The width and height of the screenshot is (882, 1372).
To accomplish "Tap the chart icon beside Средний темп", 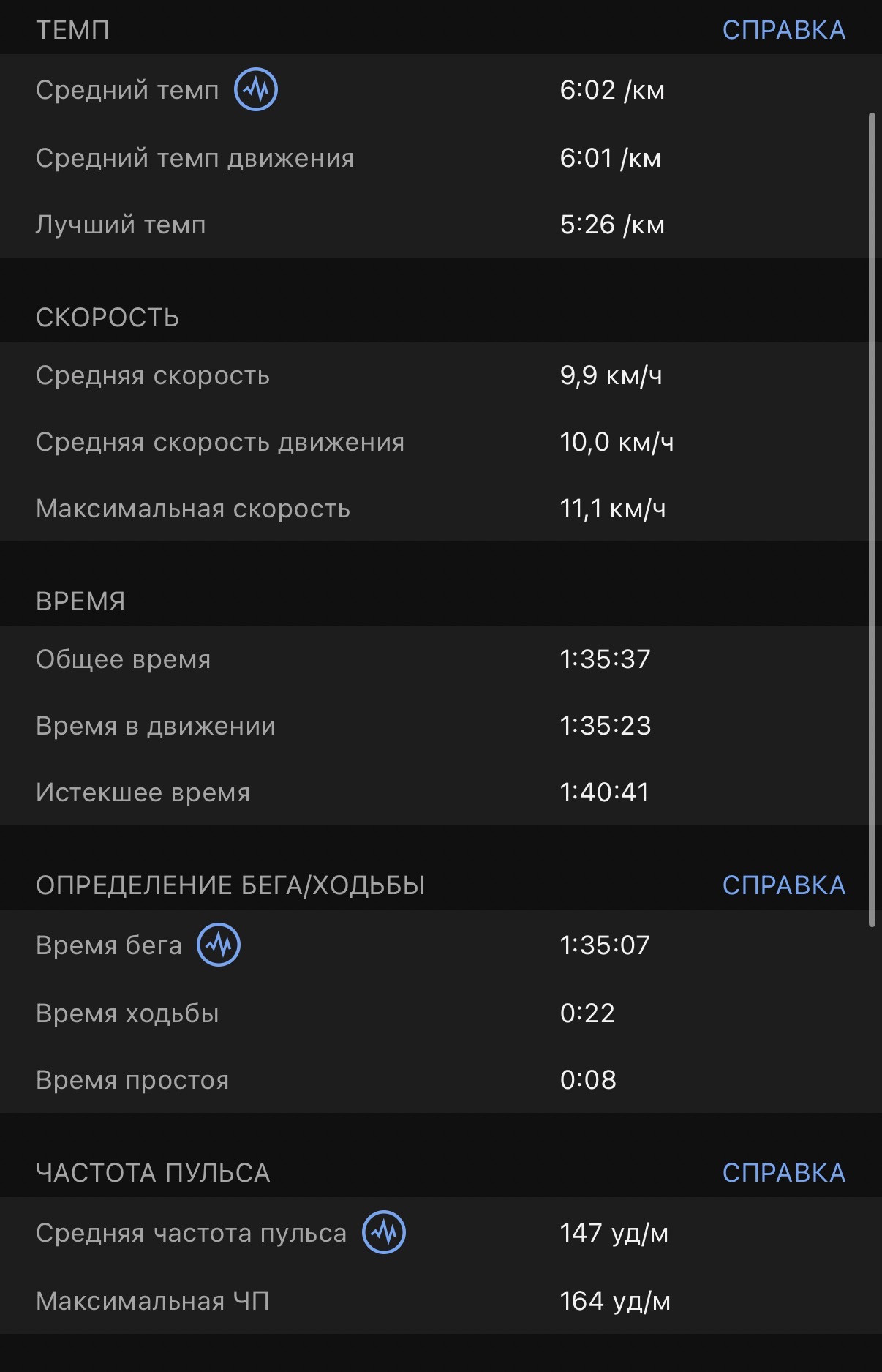I will 256,89.
